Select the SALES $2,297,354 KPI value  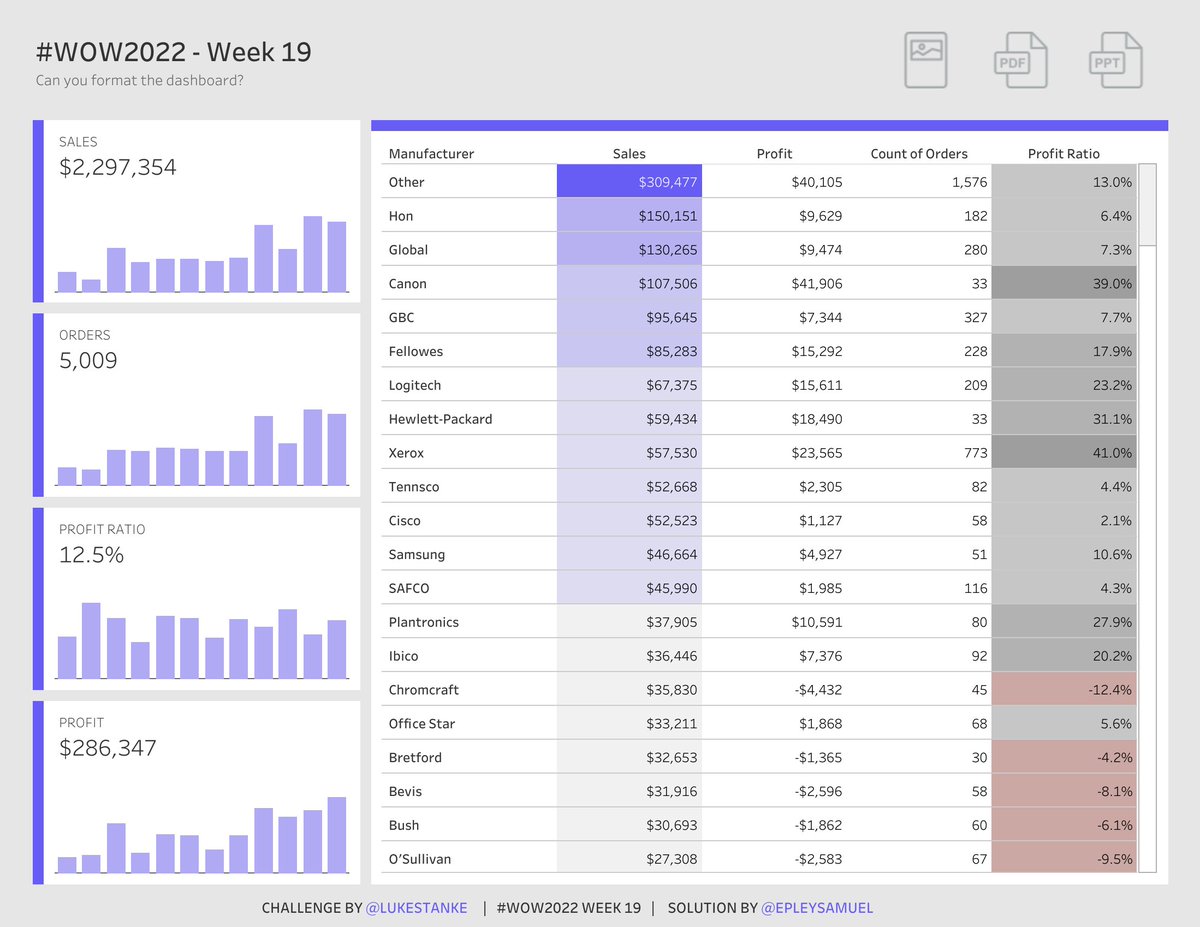click(x=118, y=168)
